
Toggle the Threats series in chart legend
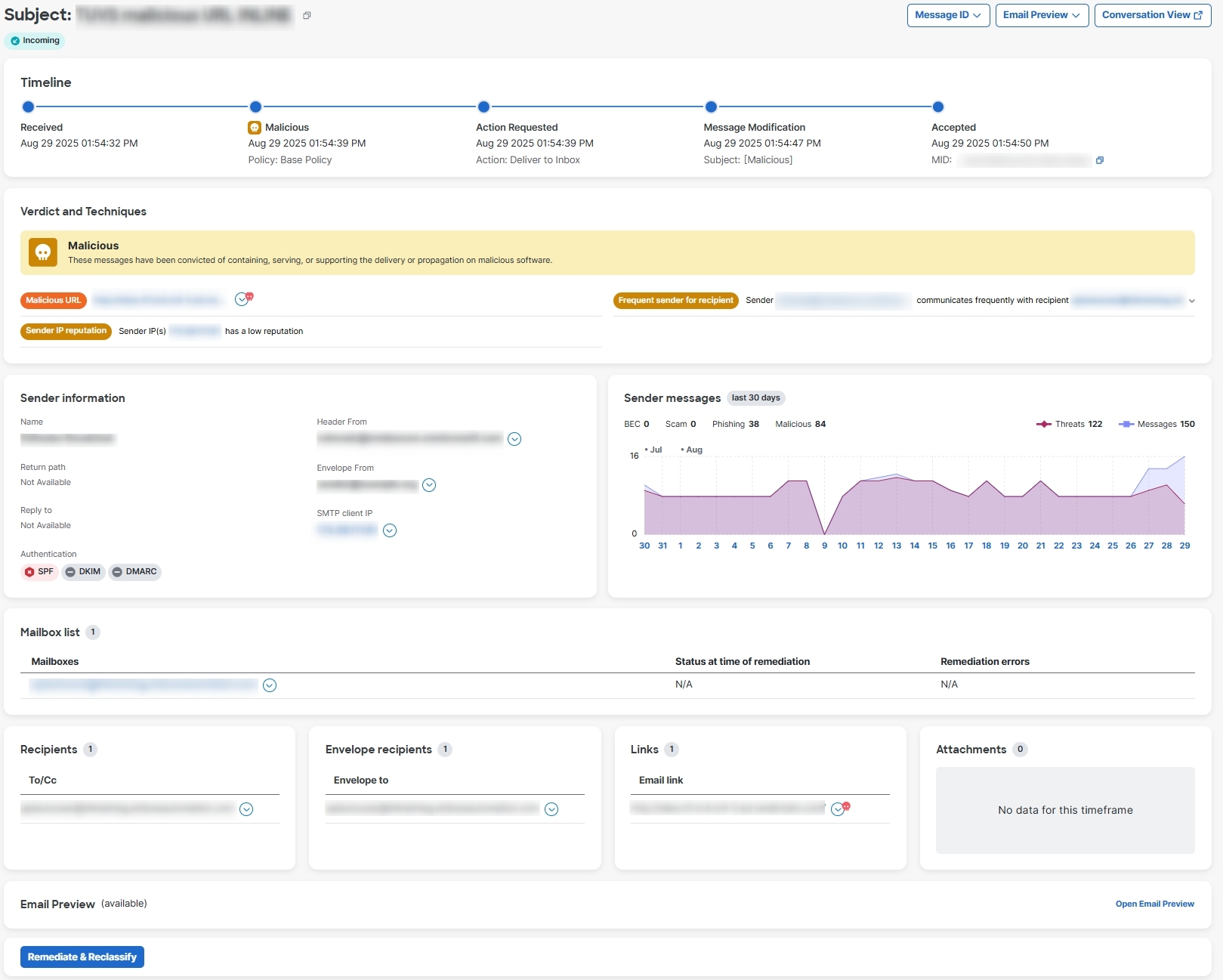pos(1069,424)
